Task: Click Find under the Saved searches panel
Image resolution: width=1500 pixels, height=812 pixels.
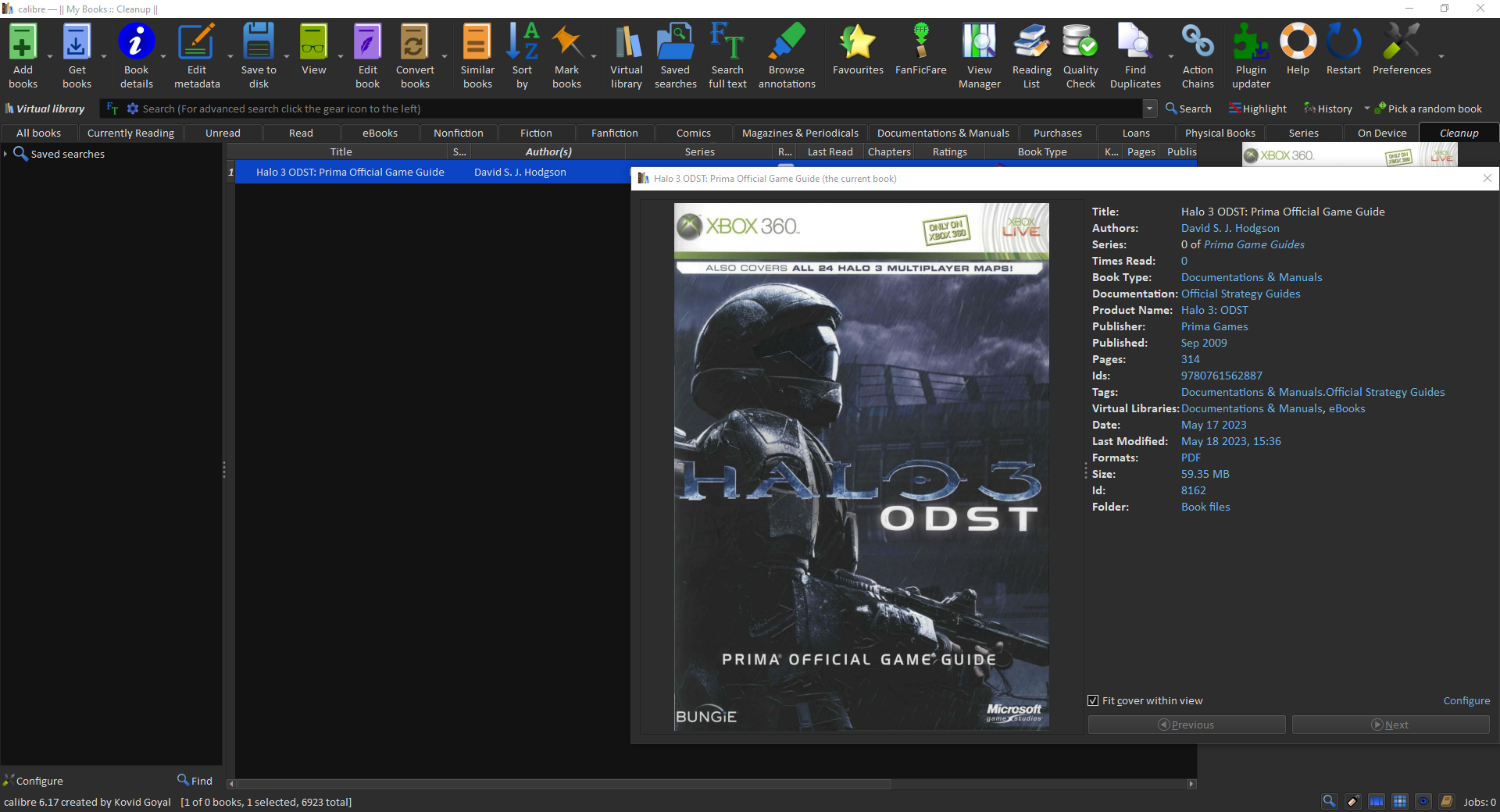Action: [x=195, y=780]
